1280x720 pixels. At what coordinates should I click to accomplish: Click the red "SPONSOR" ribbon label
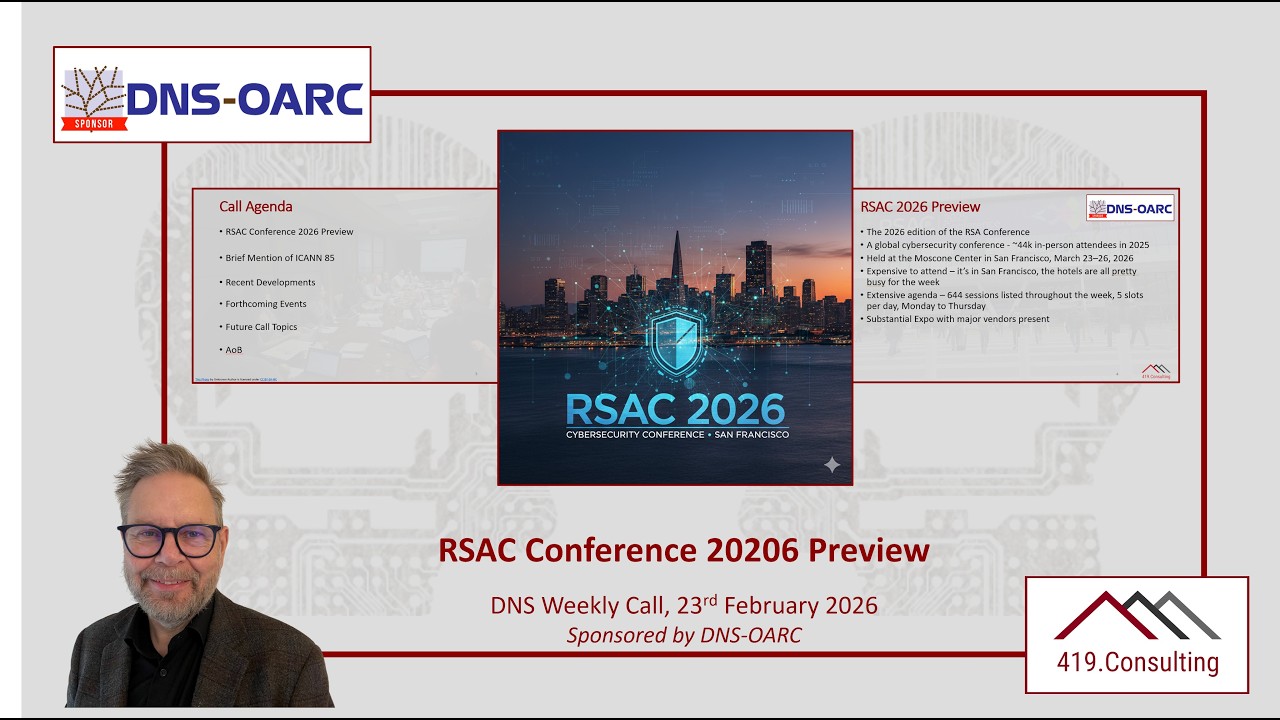coord(95,124)
